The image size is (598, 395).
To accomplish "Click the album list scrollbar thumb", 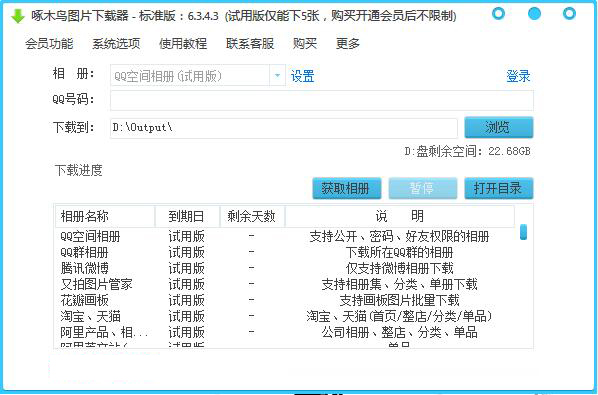I will 523,232.
